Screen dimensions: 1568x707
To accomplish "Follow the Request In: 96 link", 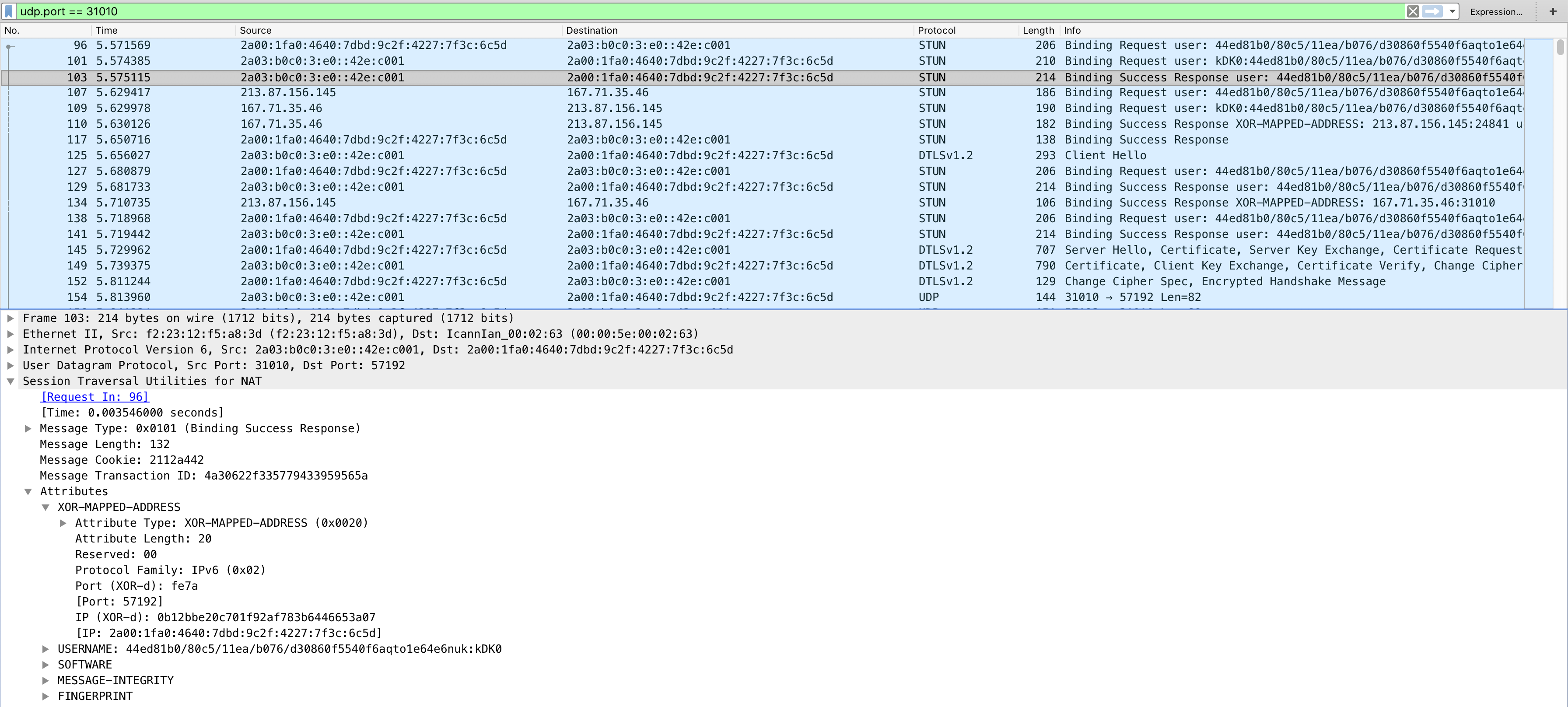I will pos(95,397).
